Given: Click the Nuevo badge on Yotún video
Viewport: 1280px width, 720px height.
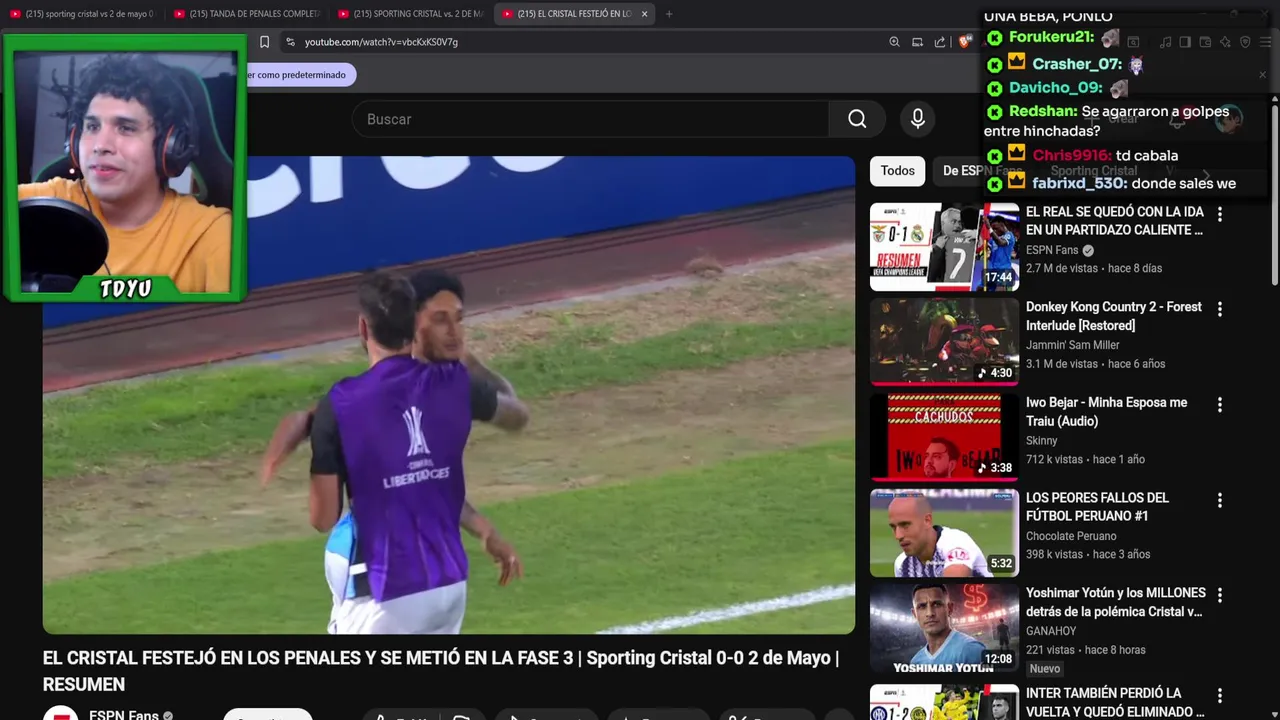Looking at the screenshot, I should click(1045, 669).
